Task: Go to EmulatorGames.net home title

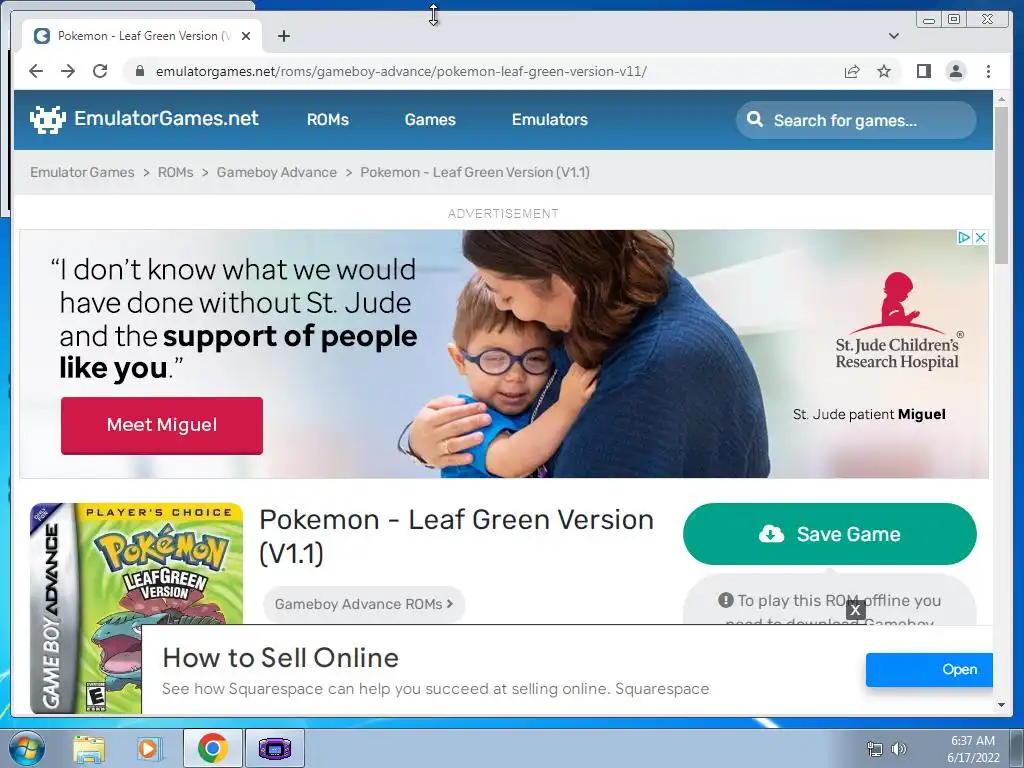Action: (x=166, y=118)
